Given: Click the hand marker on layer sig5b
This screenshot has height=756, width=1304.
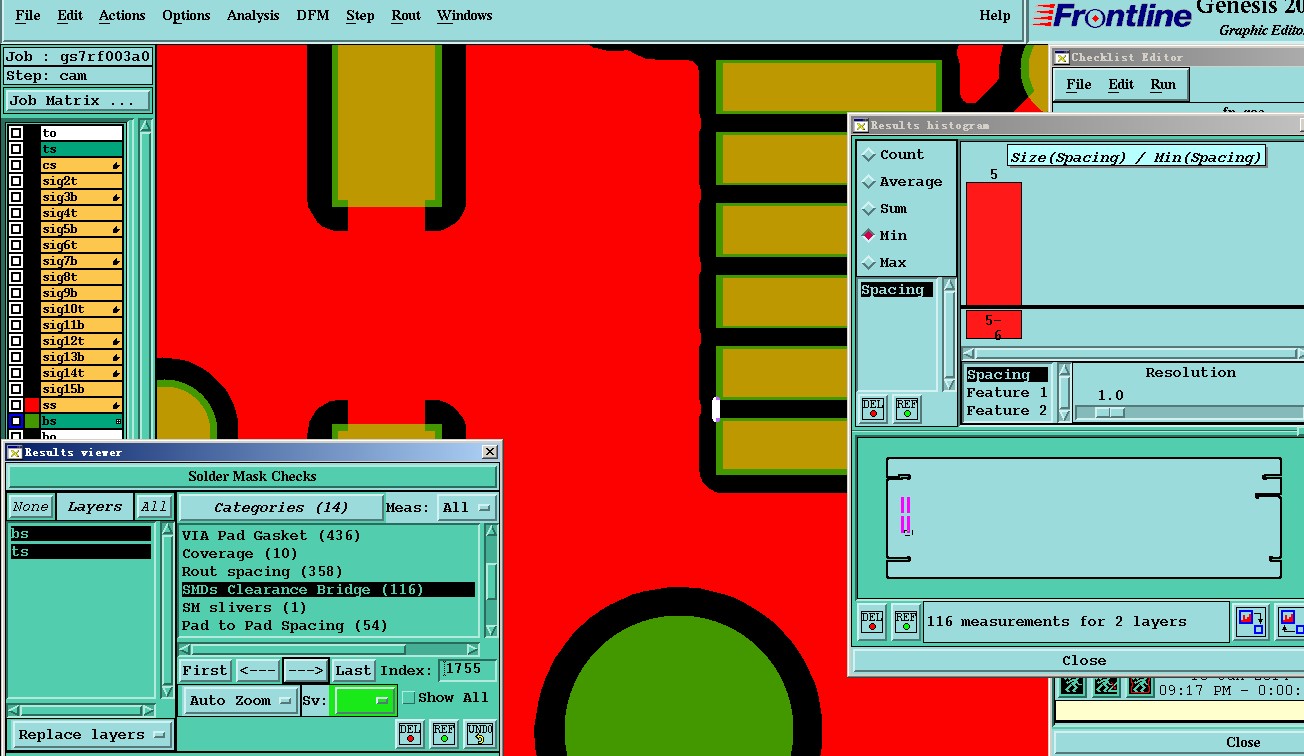Looking at the screenshot, I should point(116,229).
